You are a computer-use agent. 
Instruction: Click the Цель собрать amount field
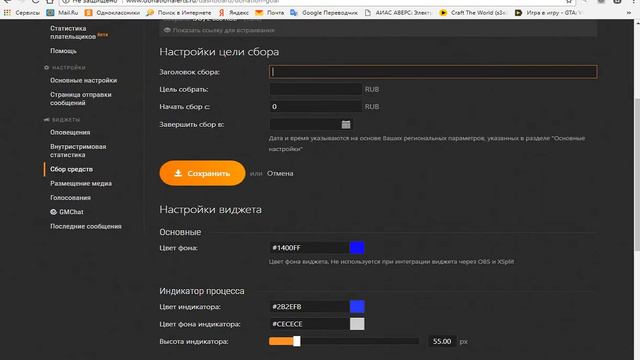(x=316, y=89)
